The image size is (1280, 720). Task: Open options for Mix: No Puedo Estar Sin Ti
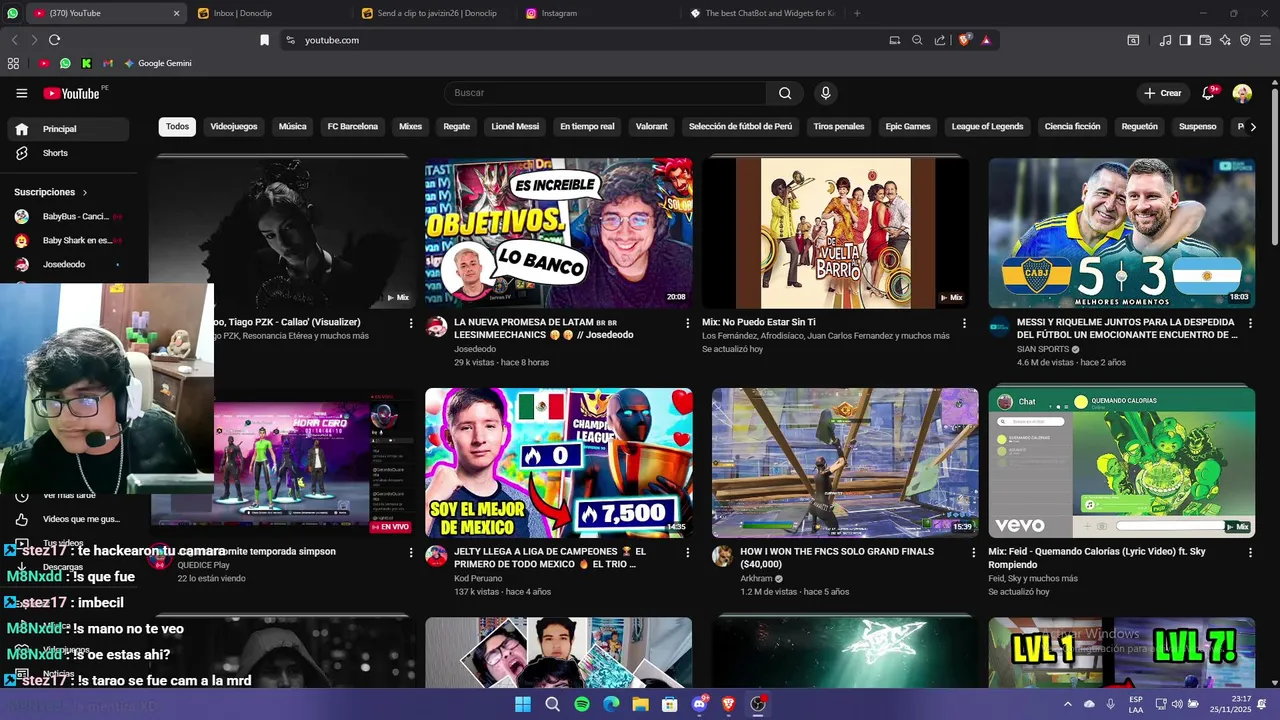point(964,323)
